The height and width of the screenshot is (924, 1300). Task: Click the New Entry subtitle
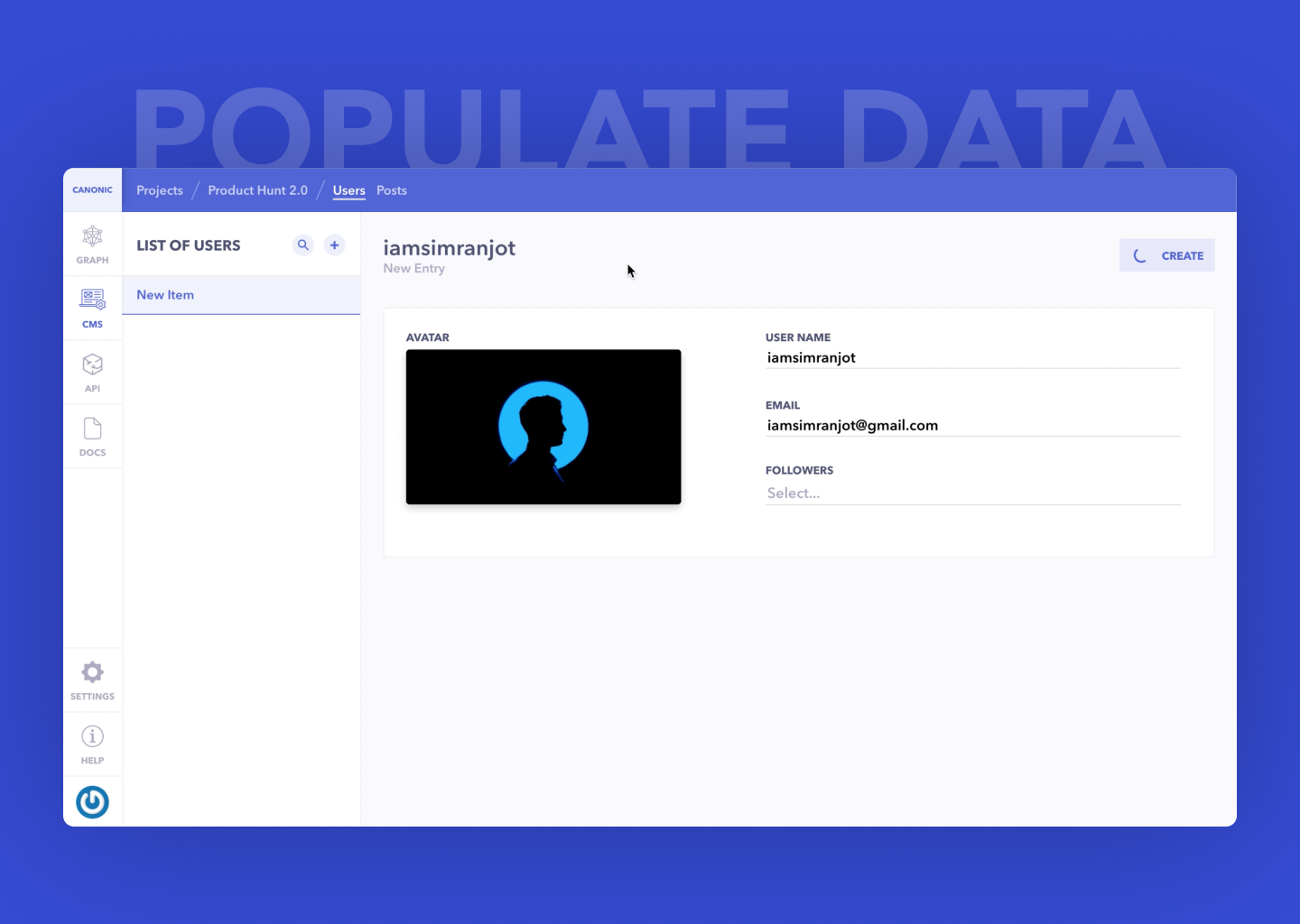413,269
